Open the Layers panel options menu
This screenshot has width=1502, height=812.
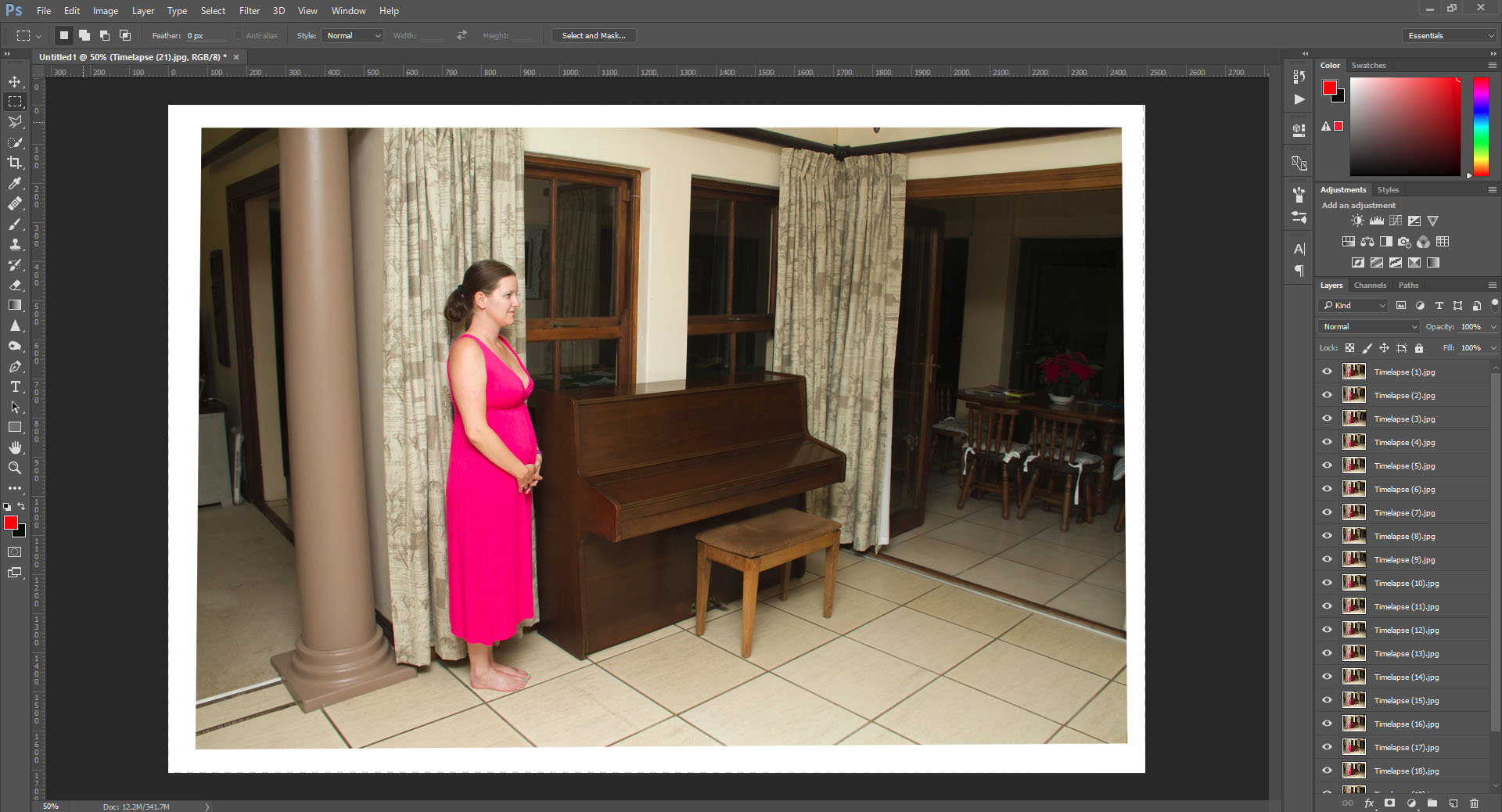tap(1493, 286)
